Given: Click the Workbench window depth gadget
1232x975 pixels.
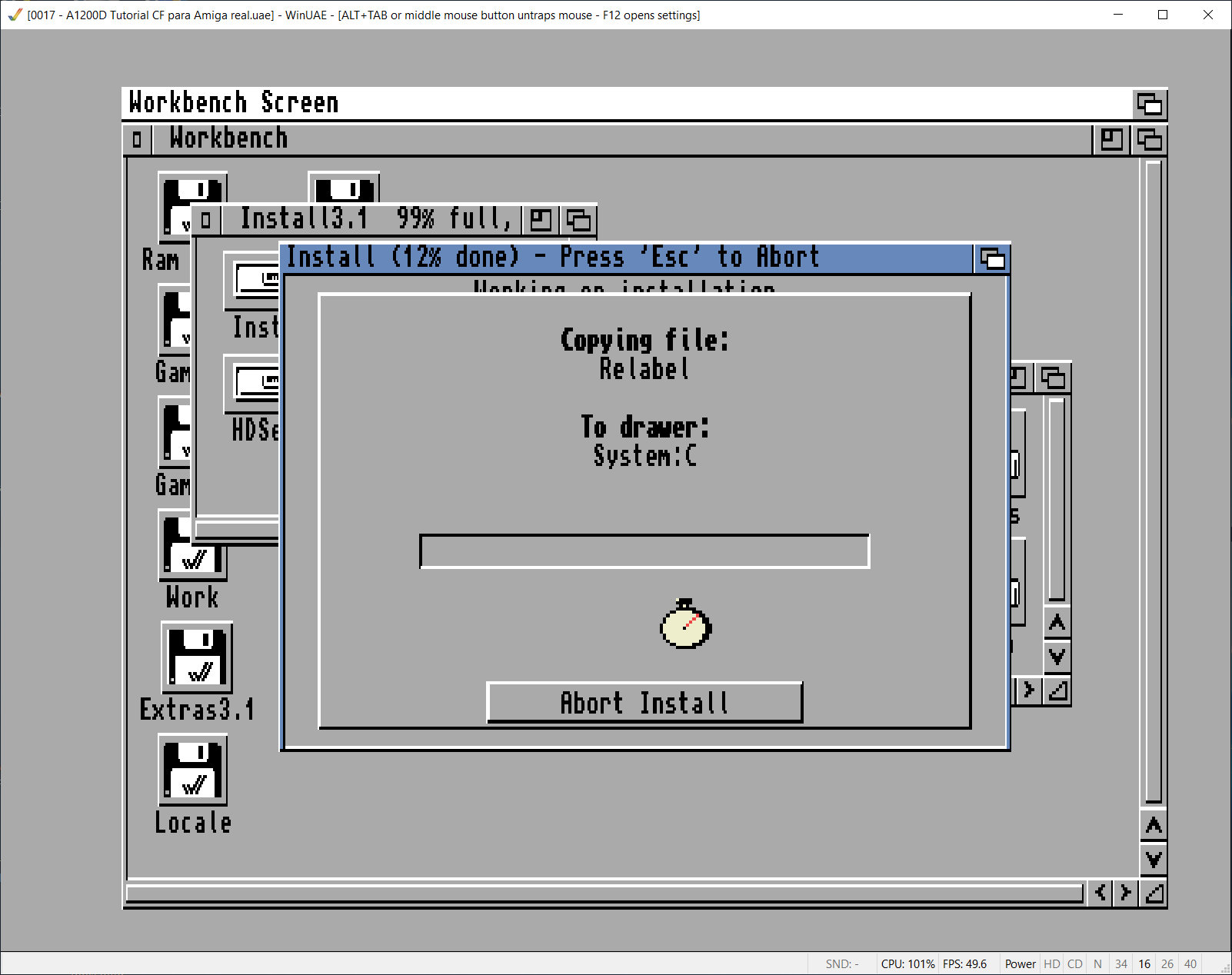Looking at the screenshot, I should (1149, 139).
